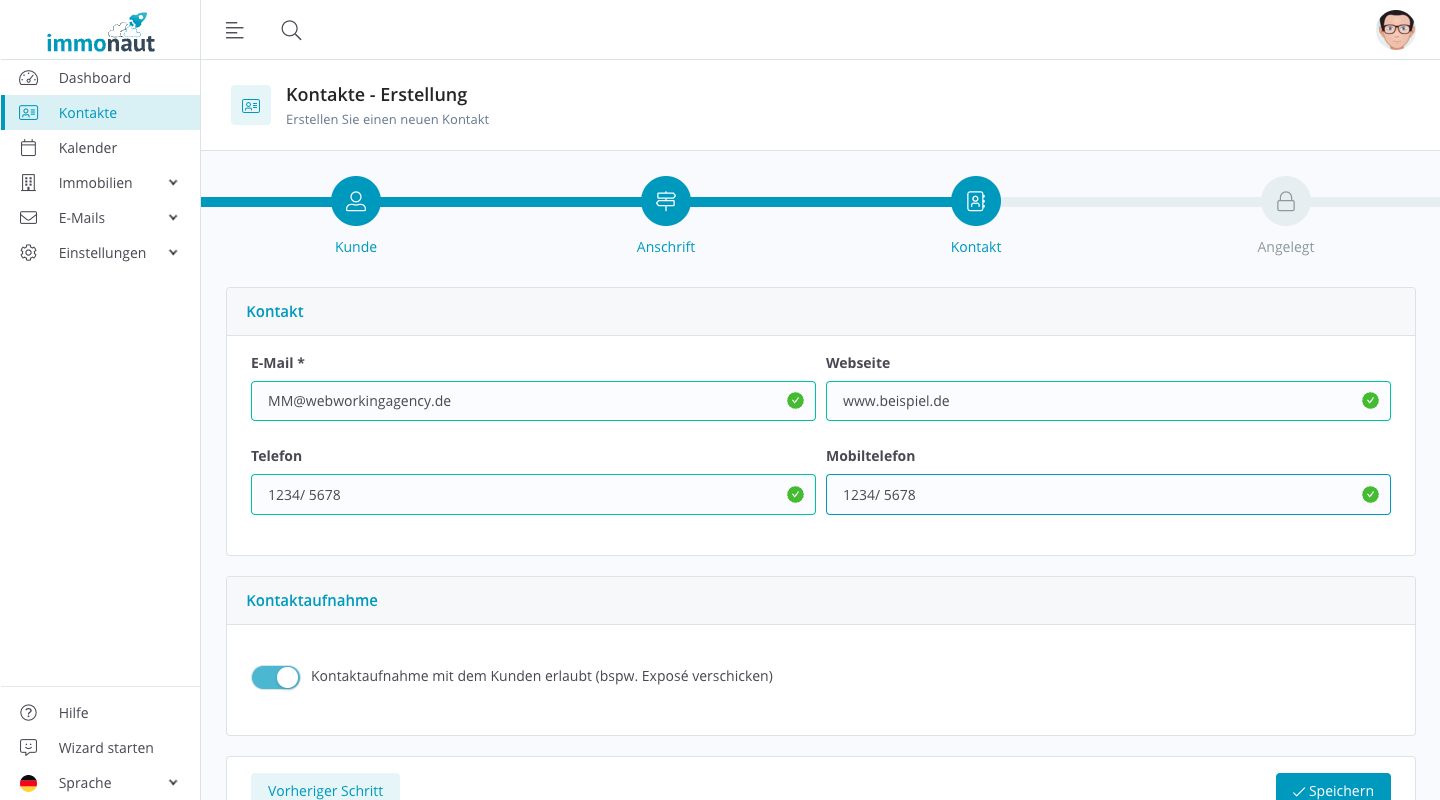
Task: Focus the Webseite input field
Action: click(1095, 401)
